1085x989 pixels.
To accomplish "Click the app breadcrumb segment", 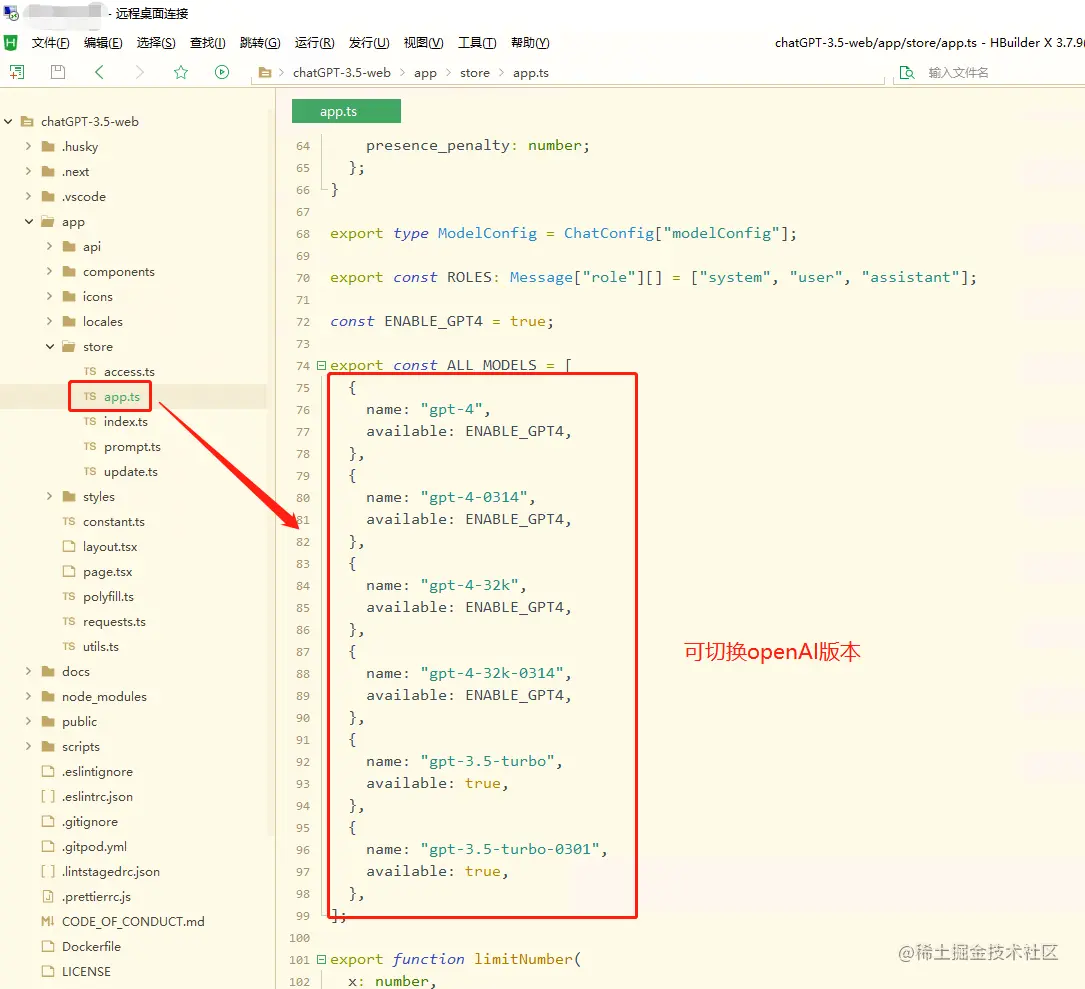I will (425, 73).
